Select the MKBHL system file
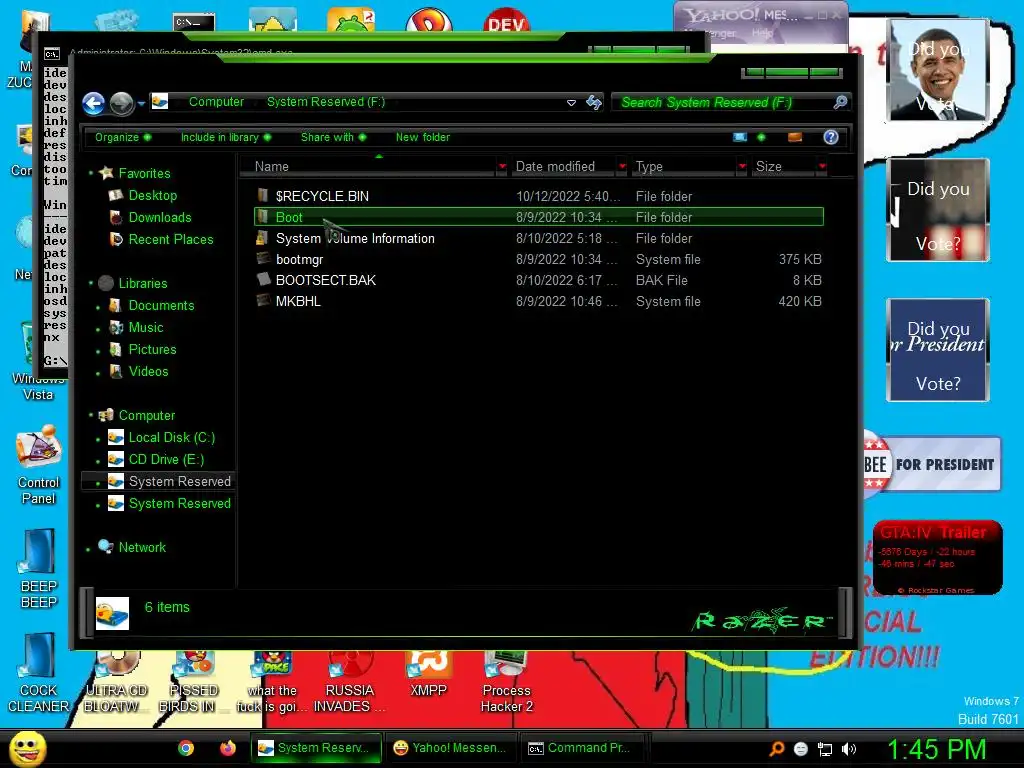 [x=539, y=301]
